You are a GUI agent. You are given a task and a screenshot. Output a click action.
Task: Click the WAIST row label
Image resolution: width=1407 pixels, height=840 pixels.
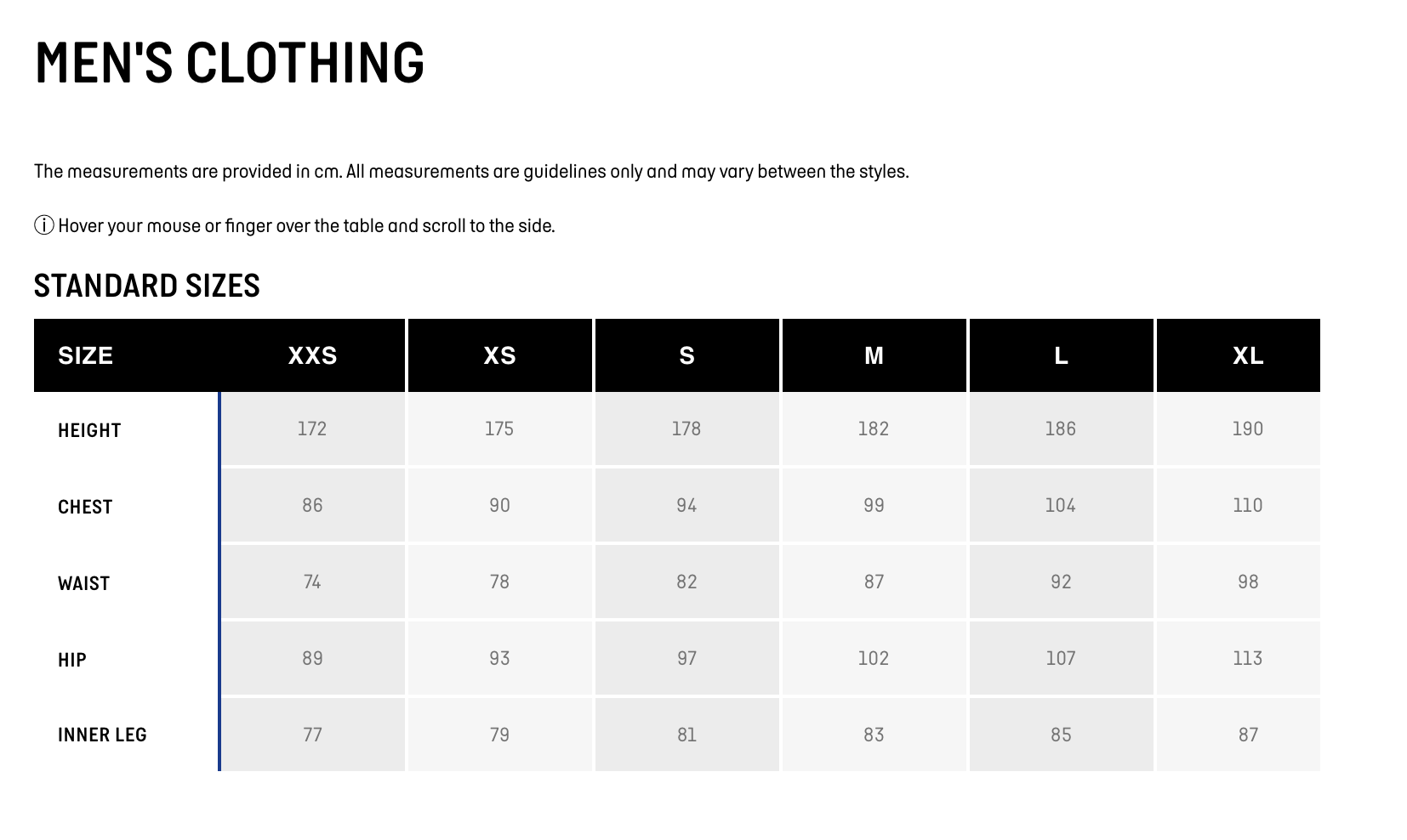pos(83,583)
